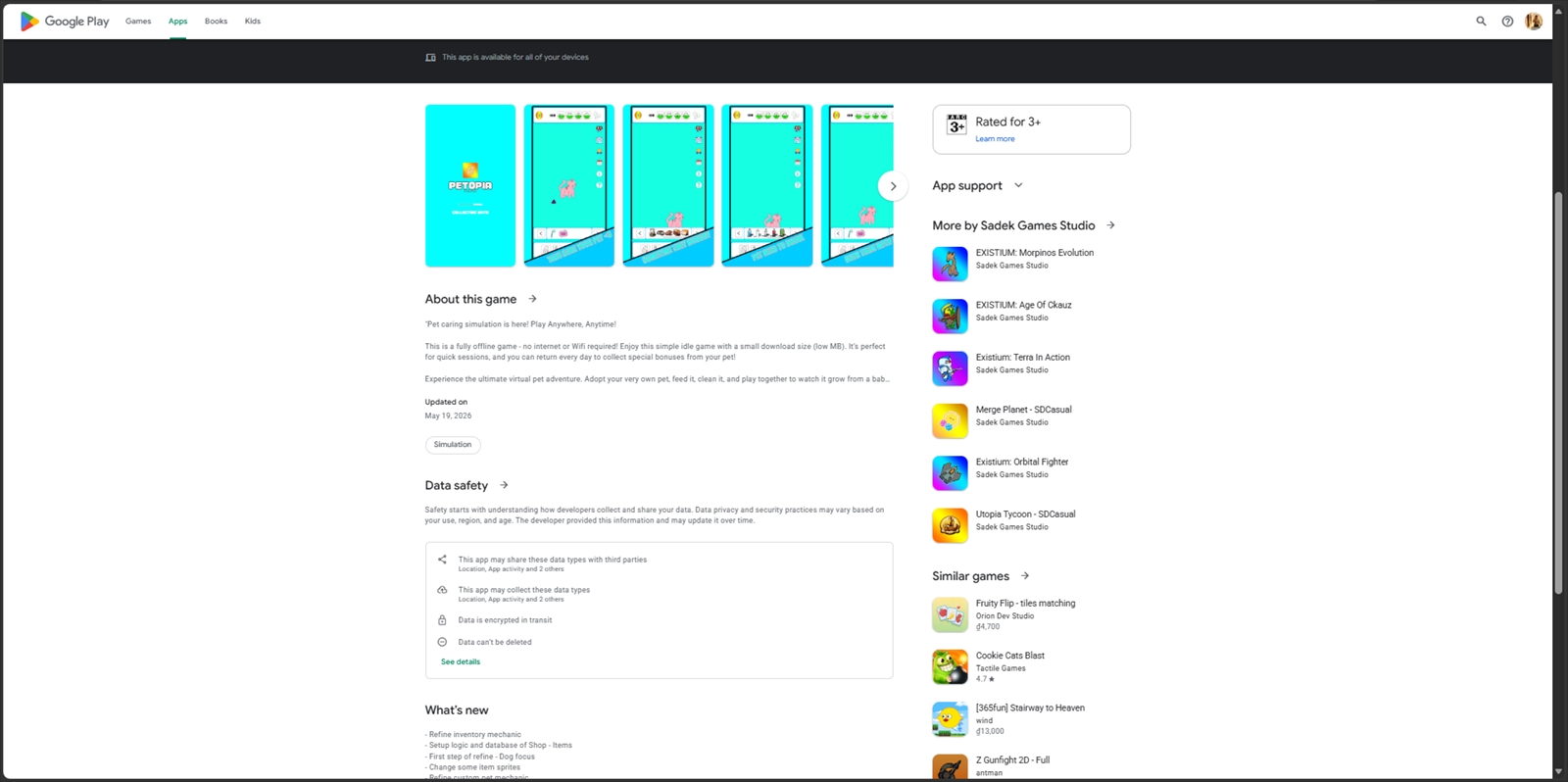
Task: Switch to the Kids tab
Action: [x=253, y=22]
